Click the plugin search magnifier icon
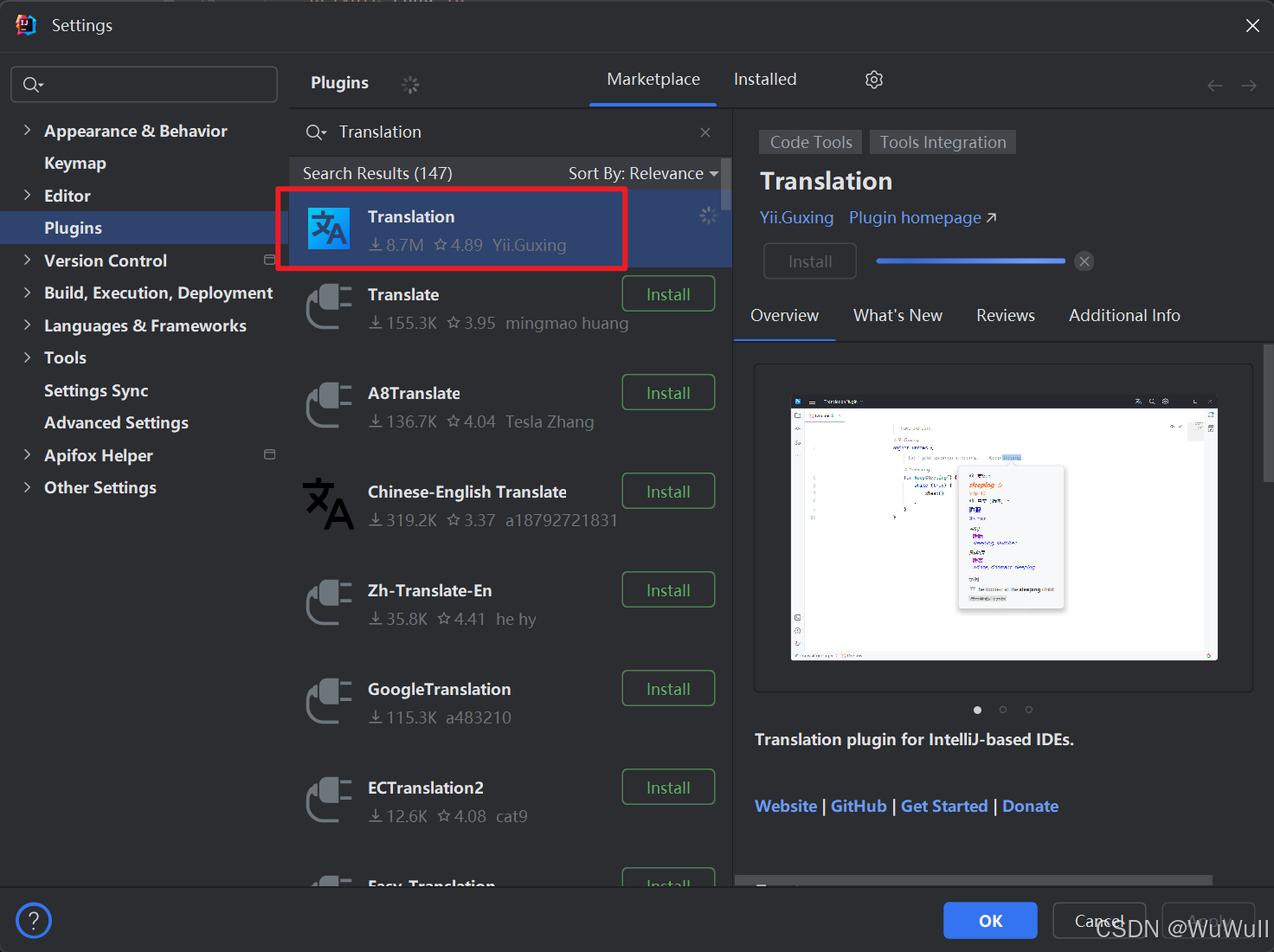 [x=316, y=132]
